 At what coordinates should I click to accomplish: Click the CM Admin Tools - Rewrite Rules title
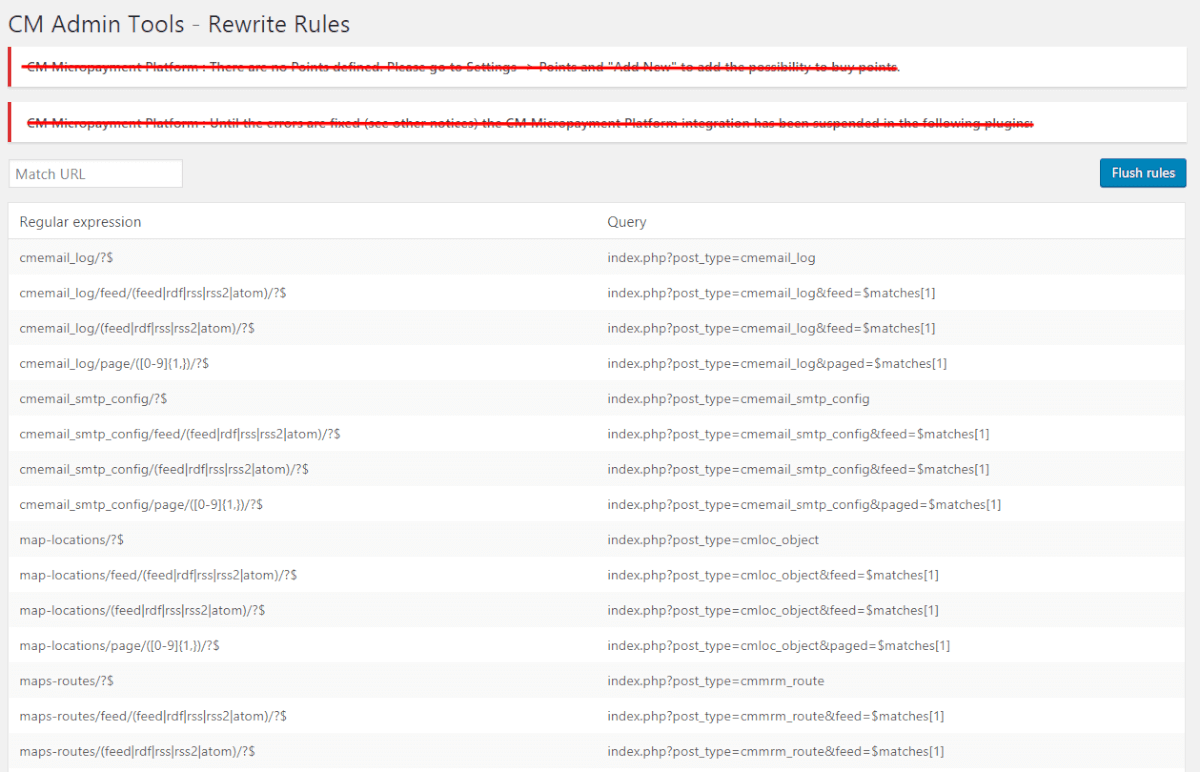click(179, 23)
